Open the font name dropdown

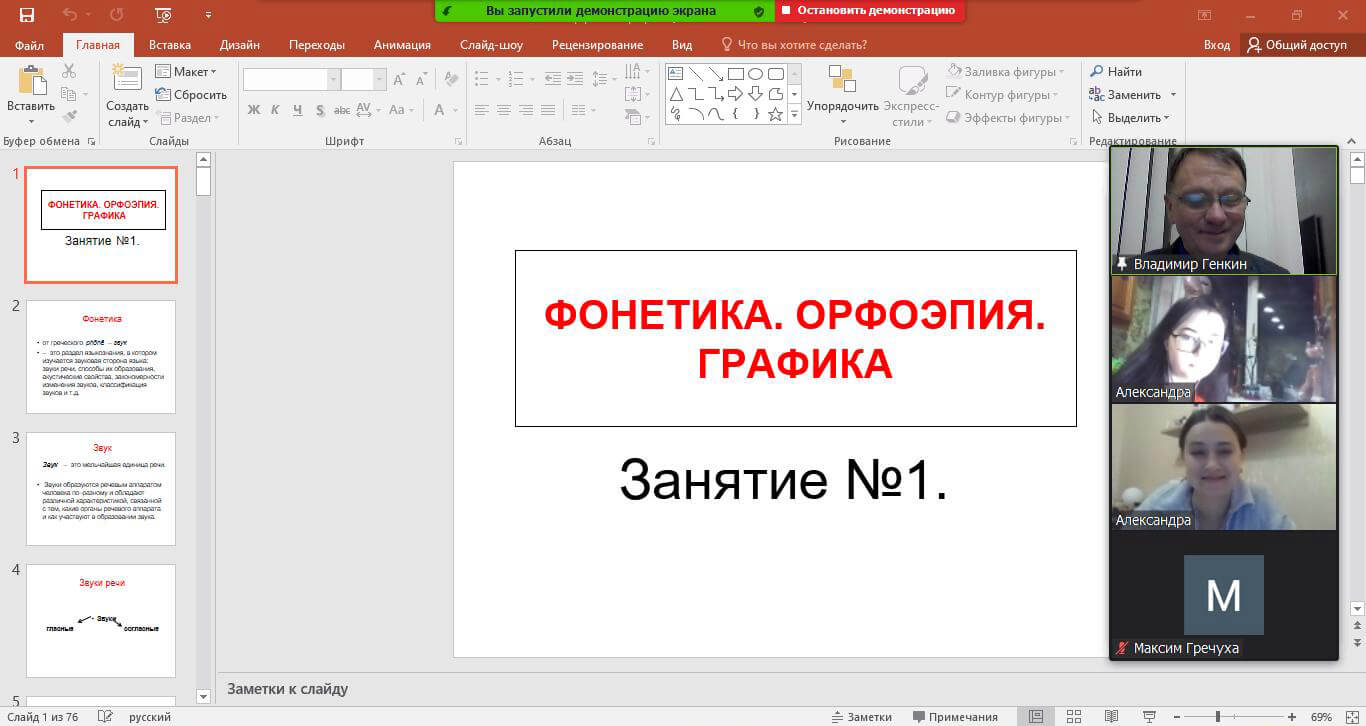(x=334, y=80)
